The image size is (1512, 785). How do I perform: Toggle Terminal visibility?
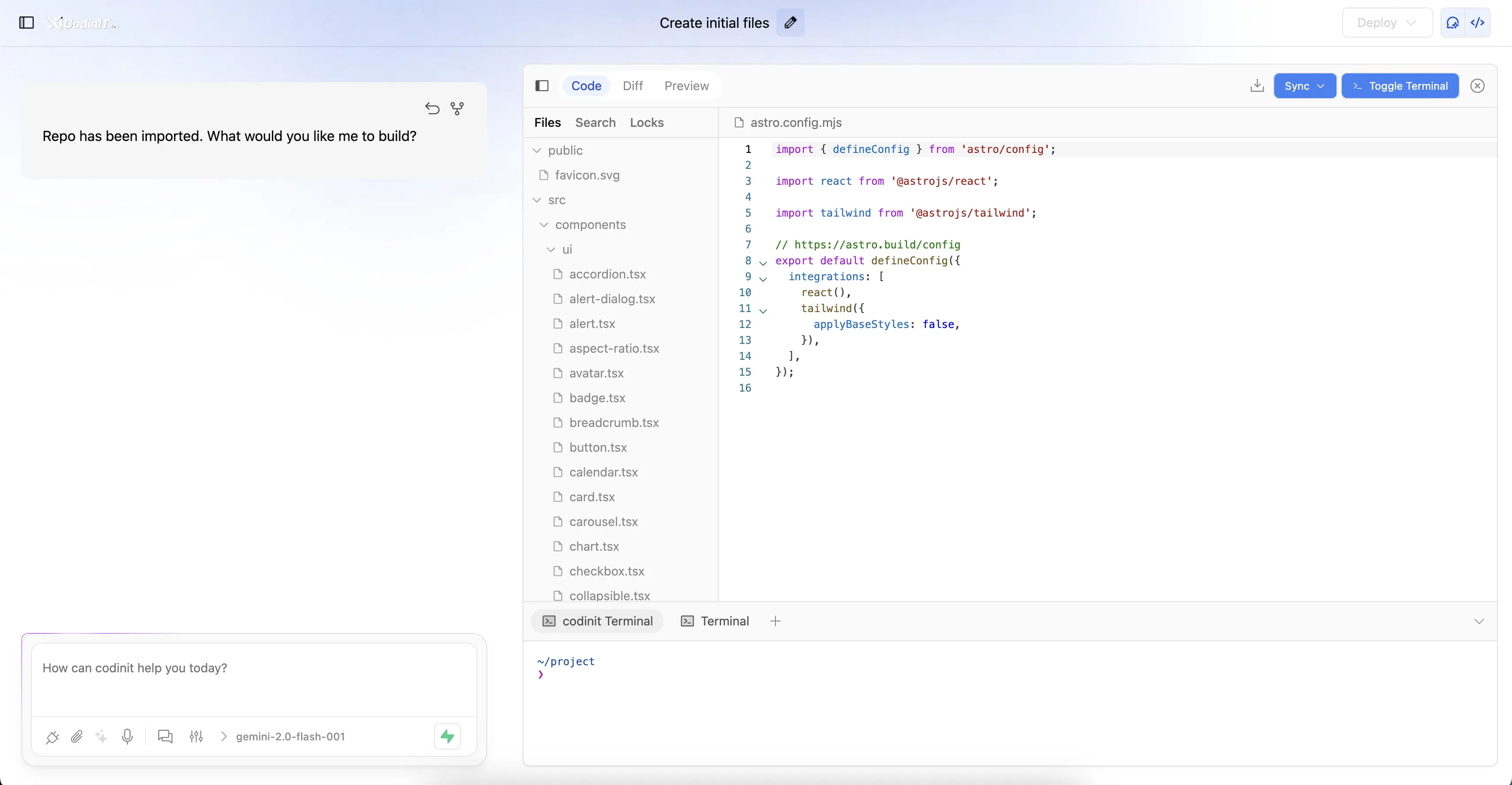tap(1400, 86)
